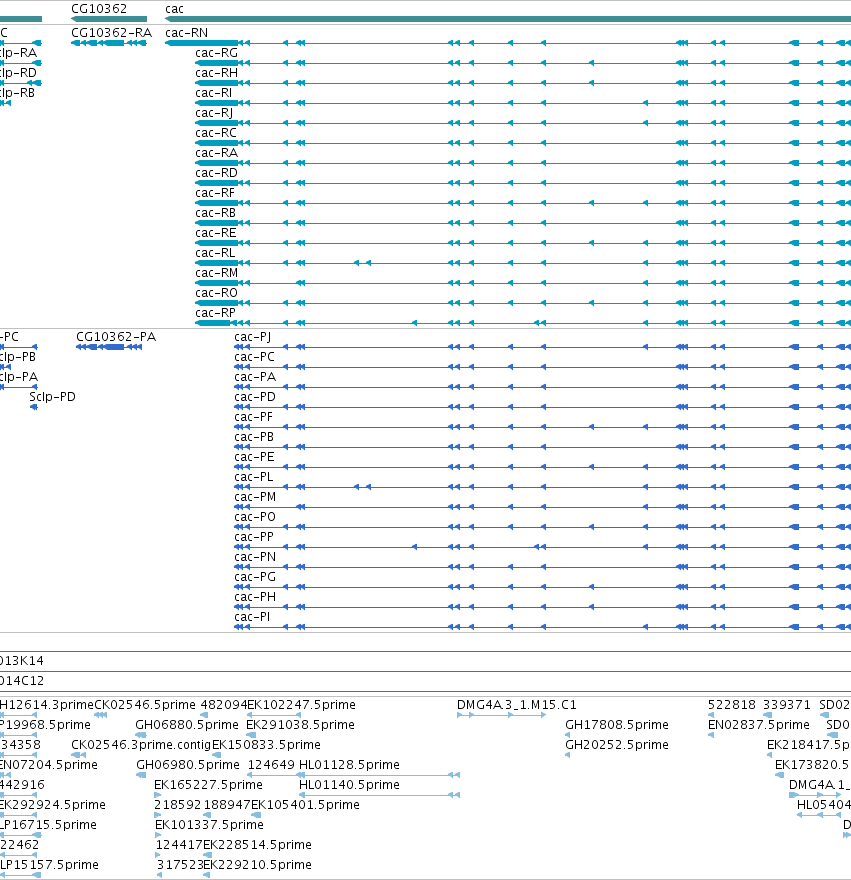This screenshot has width=851, height=880.
Task: Click the cac-PL protein label
Action: click(x=254, y=478)
